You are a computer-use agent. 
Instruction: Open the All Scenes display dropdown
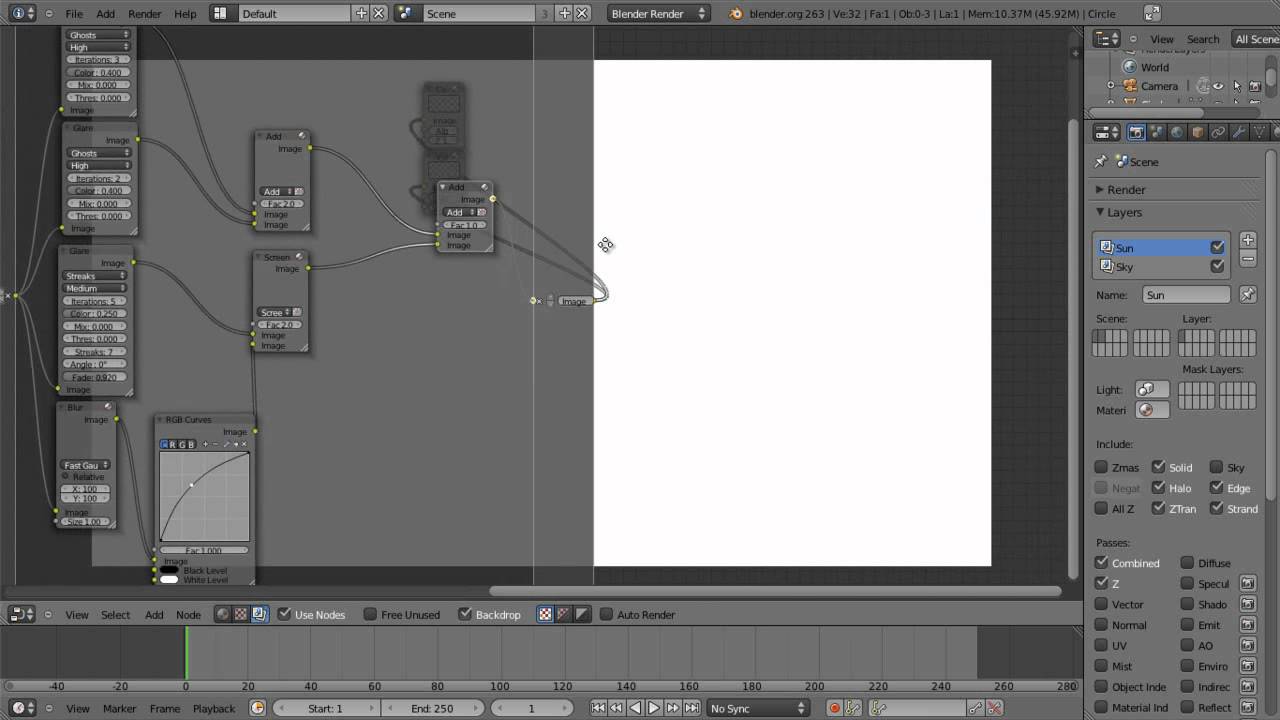pyautogui.click(x=1256, y=39)
